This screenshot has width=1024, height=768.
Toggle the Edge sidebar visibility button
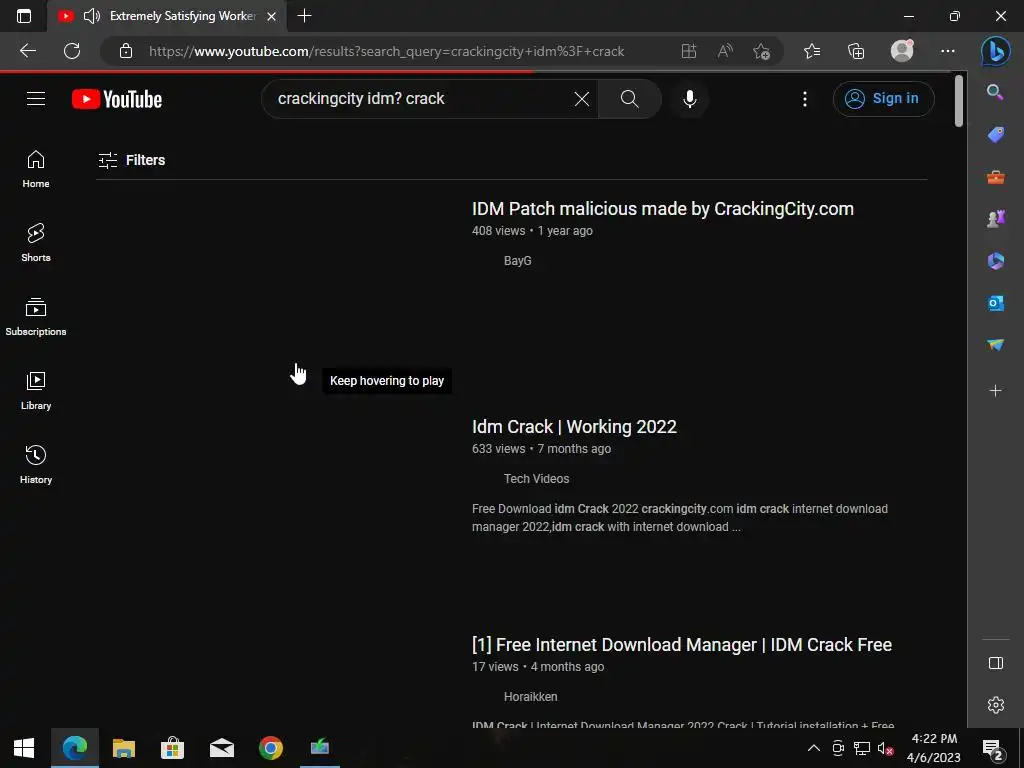coord(995,663)
